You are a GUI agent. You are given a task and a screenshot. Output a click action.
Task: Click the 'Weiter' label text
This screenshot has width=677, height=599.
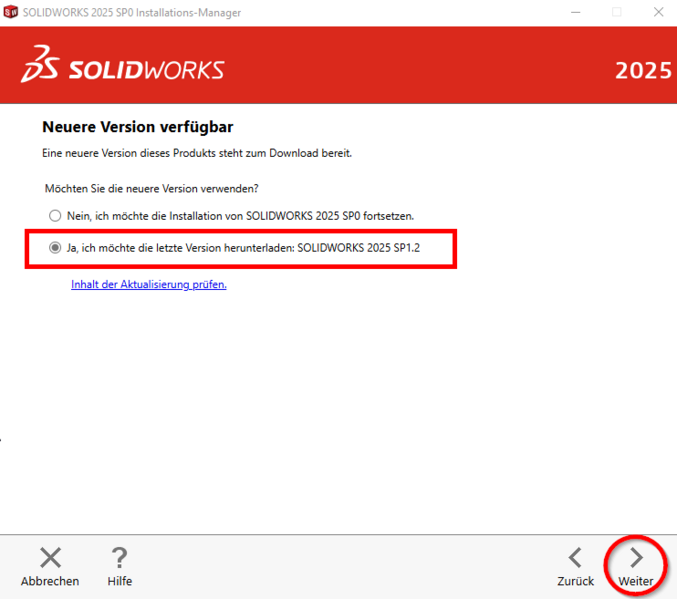636,581
